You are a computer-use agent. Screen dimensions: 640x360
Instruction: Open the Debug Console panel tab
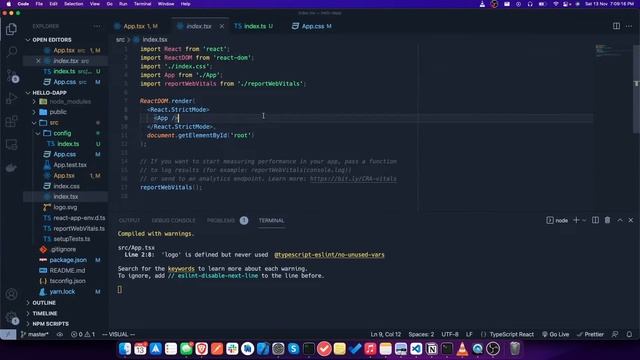tap(173, 220)
